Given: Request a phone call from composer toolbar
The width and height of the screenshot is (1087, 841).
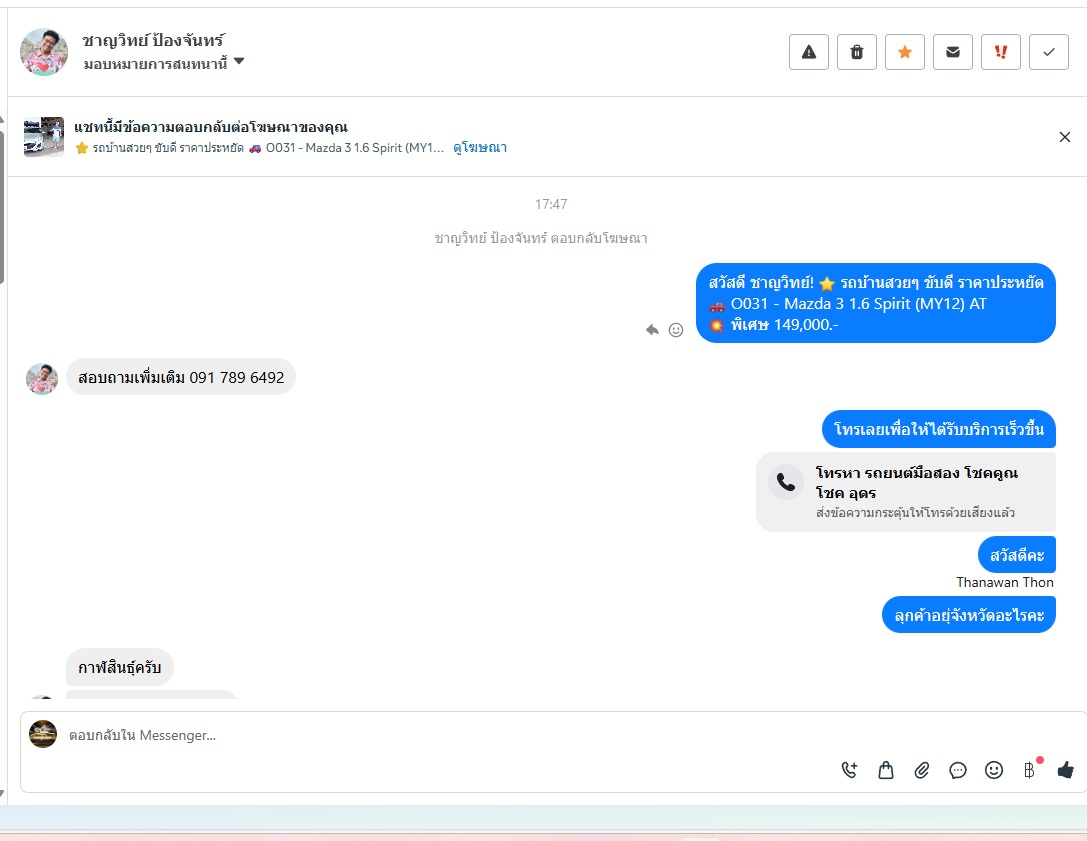Looking at the screenshot, I should [849, 770].
